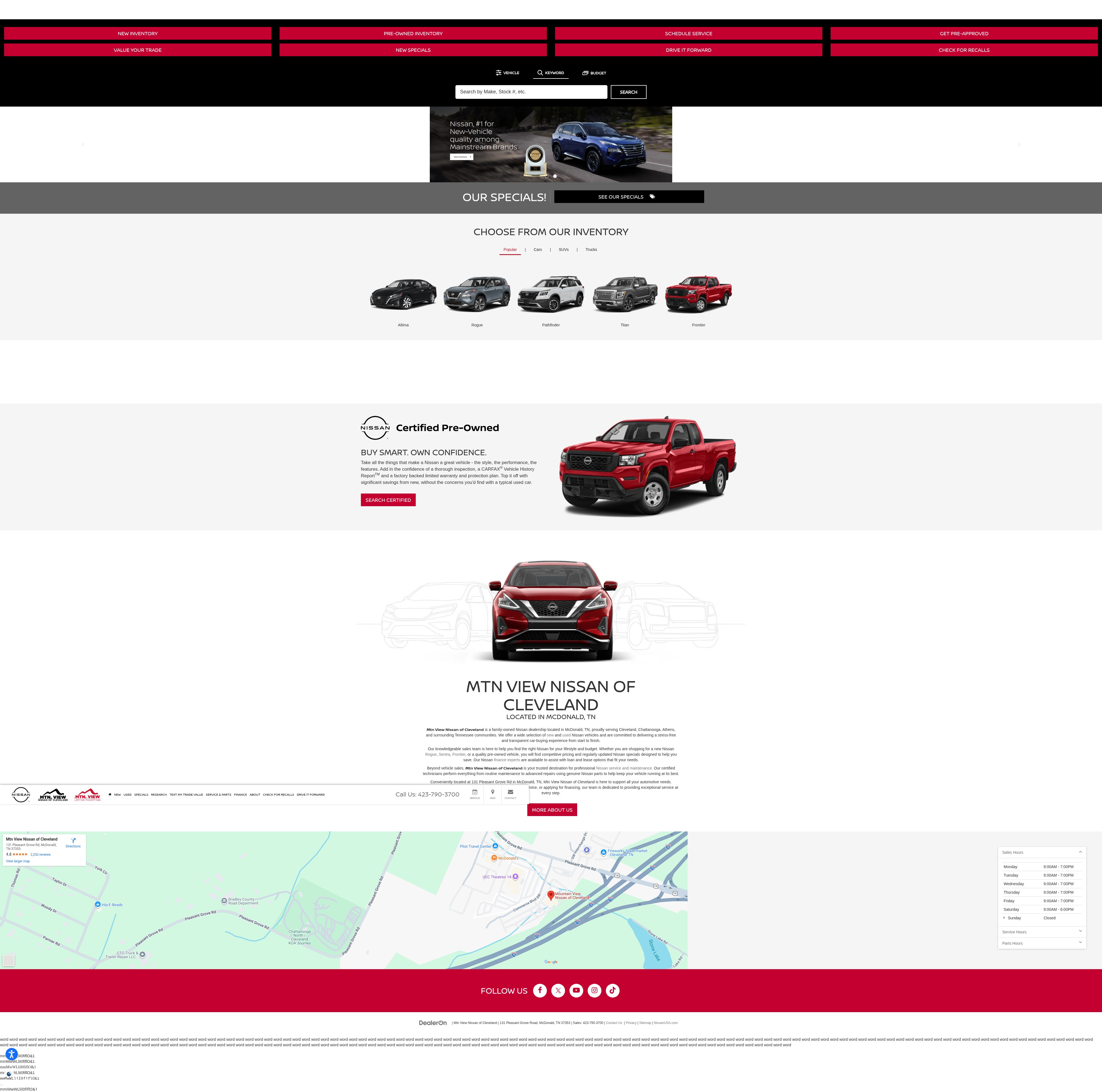Expand the Parts Hours section
The width and height of the screenshot is (1102, 1092).
tap(1042, 943)
